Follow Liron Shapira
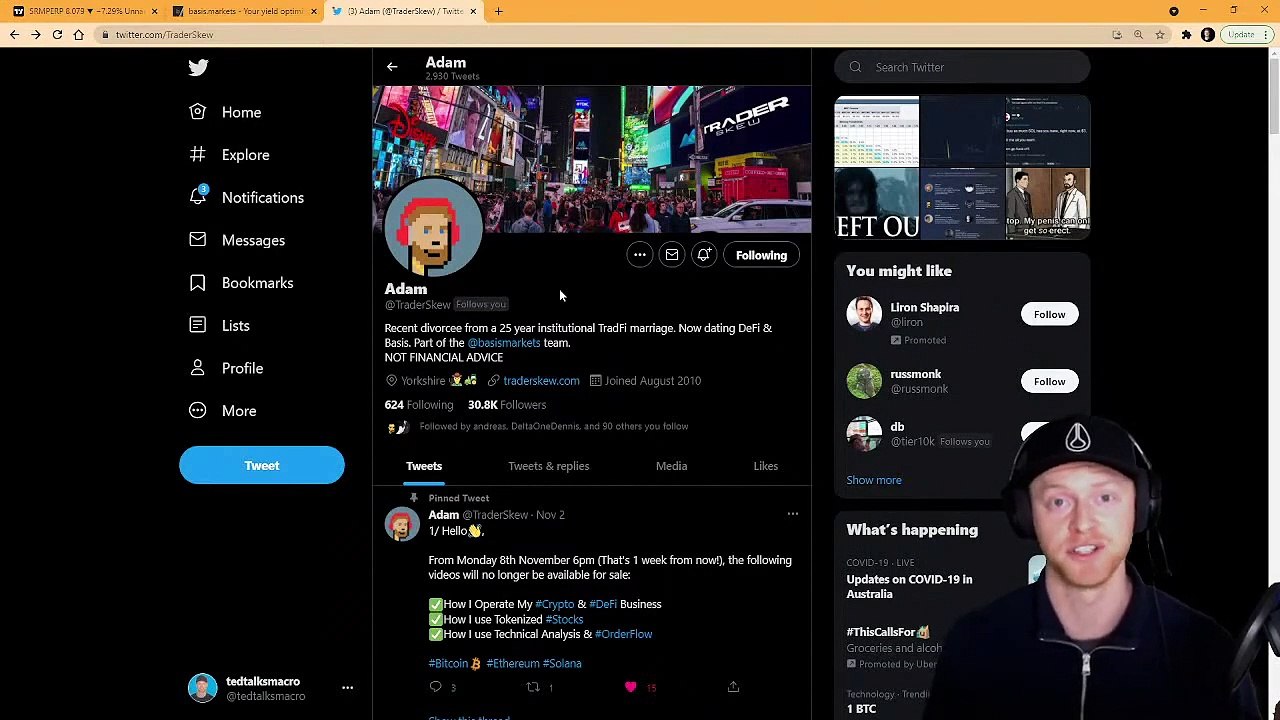1280x720 pixels. click(x=1049, y=314)
